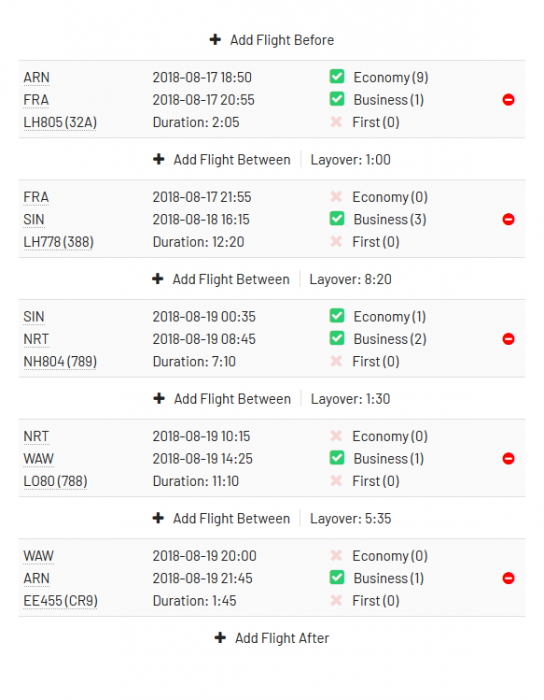Viewport: 544px width, 700px height.
Task: Add flight between with Layover 5:35
Action: pos(221,518)
